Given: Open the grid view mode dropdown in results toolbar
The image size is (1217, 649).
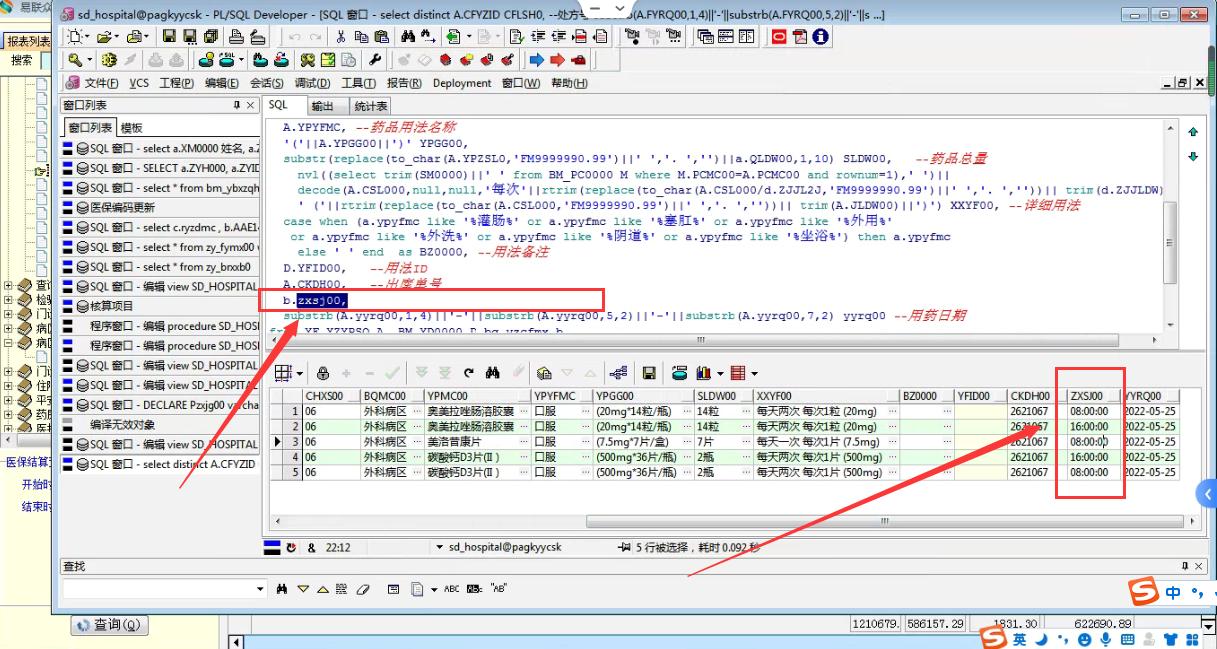Looking at the screenshot, I should pyautogui.click(x=299, y=373).
